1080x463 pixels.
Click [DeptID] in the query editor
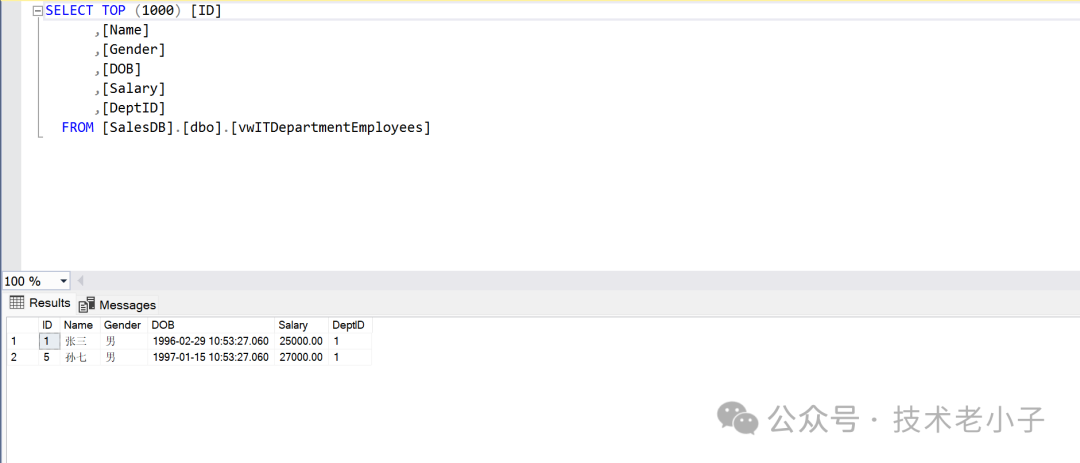click(134, 108)
